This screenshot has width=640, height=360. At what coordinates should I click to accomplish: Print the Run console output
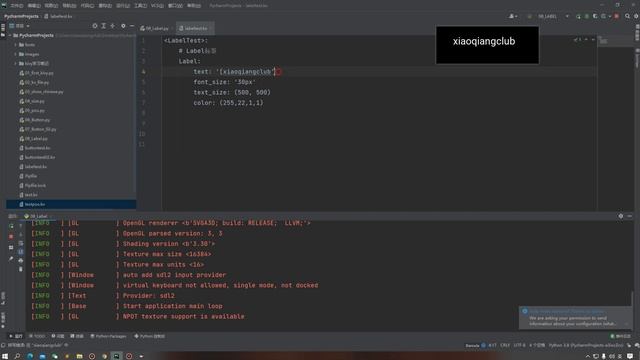[21, 260]
